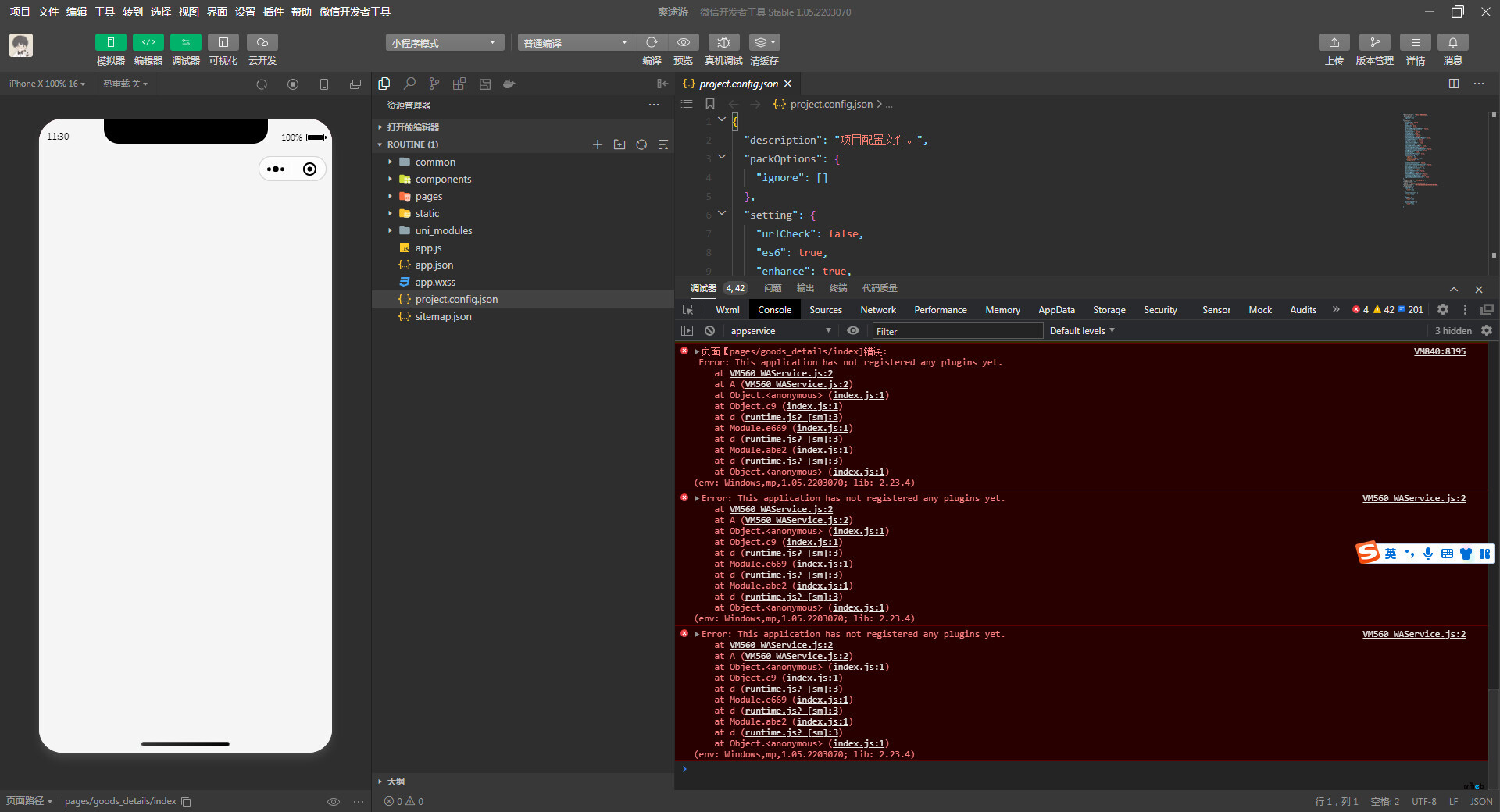Split the editor view
The width and height of the screenshot is (1500, 812).
1454,84
